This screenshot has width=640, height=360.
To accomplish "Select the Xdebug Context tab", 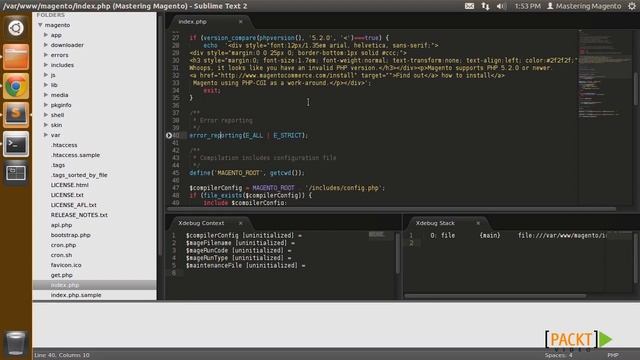I will pos(209,223).
